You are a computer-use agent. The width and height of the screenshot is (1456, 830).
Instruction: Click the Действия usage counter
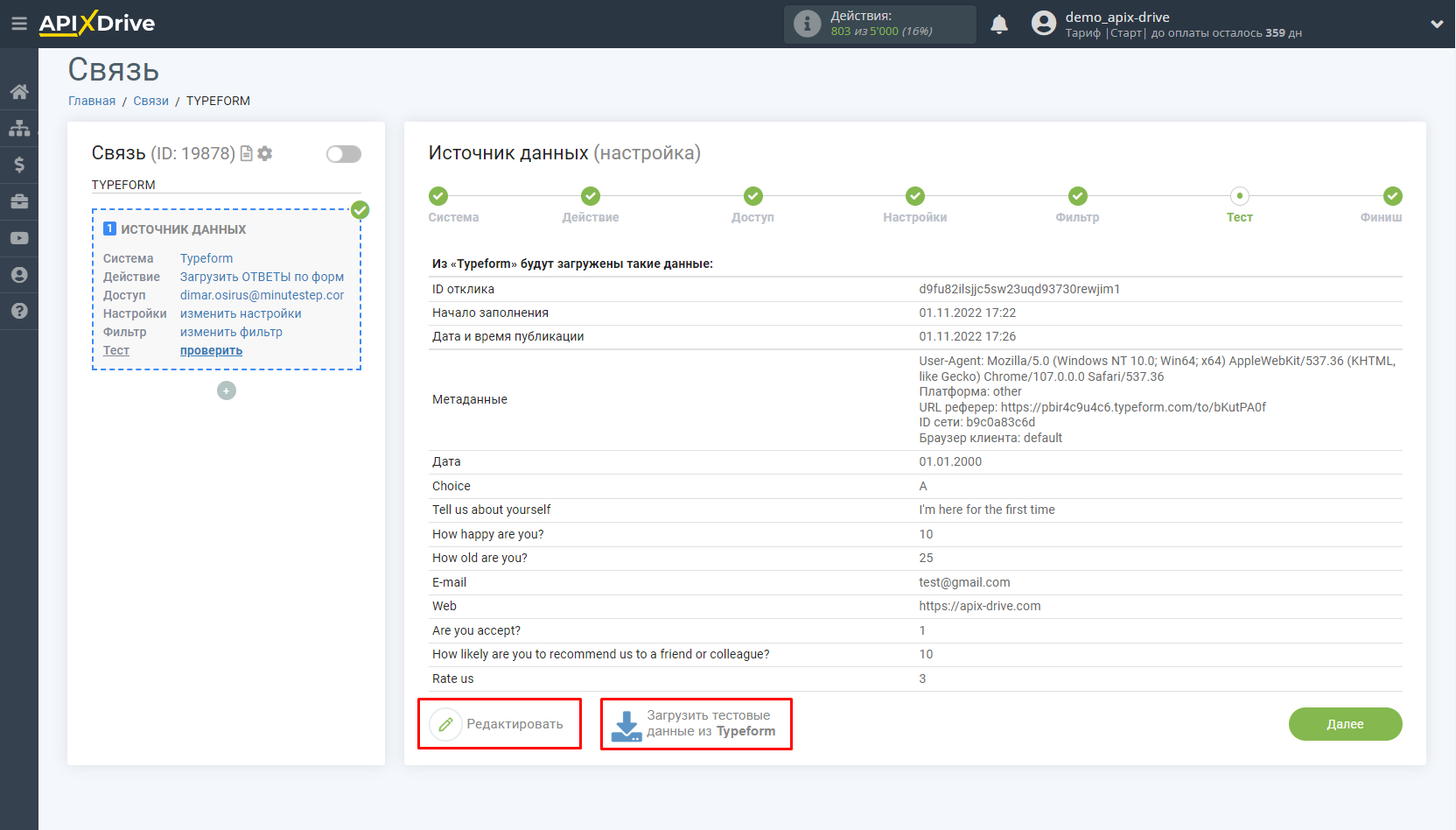[x=880, y=24]
